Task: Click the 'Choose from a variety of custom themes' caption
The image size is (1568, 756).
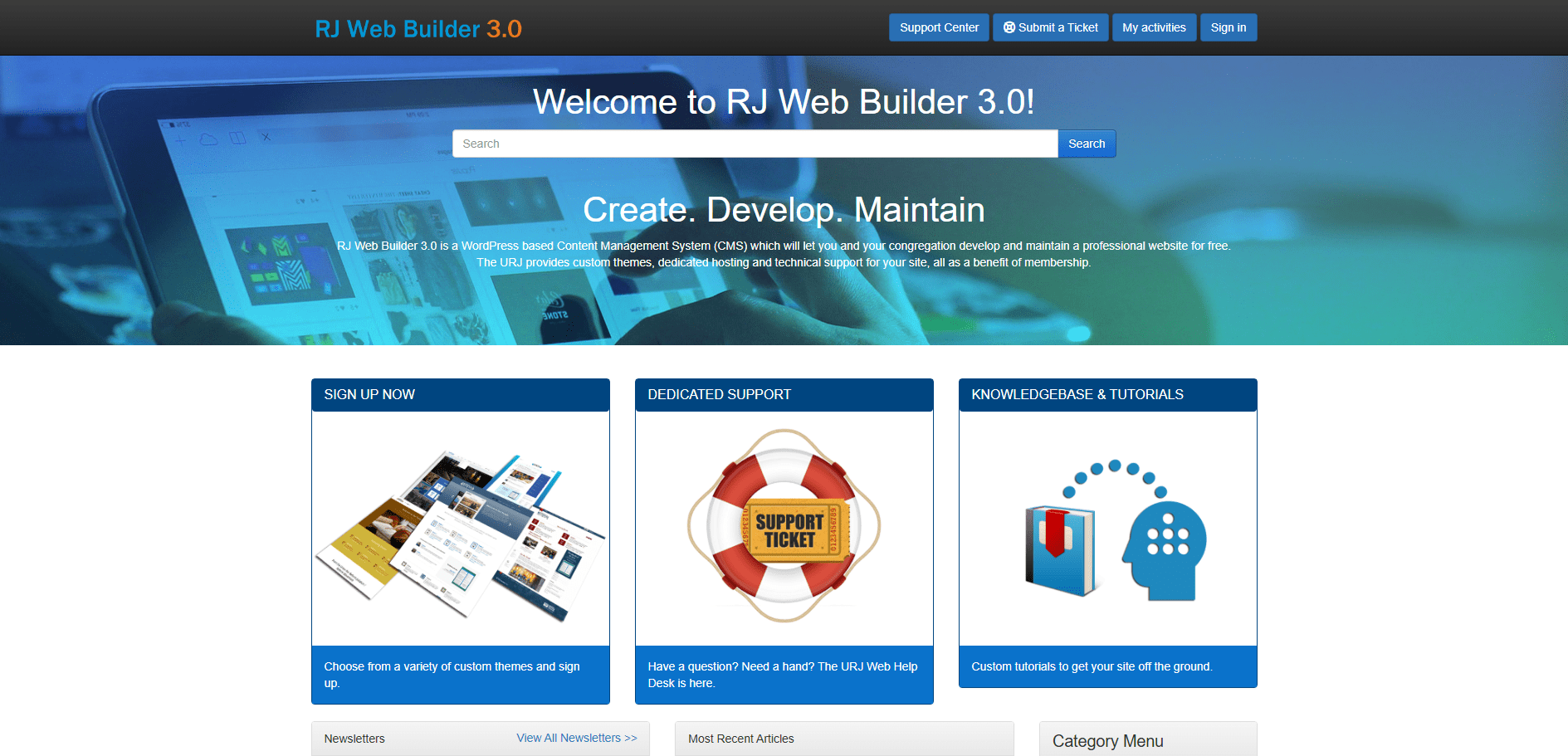Action: [x=452, y=675]
